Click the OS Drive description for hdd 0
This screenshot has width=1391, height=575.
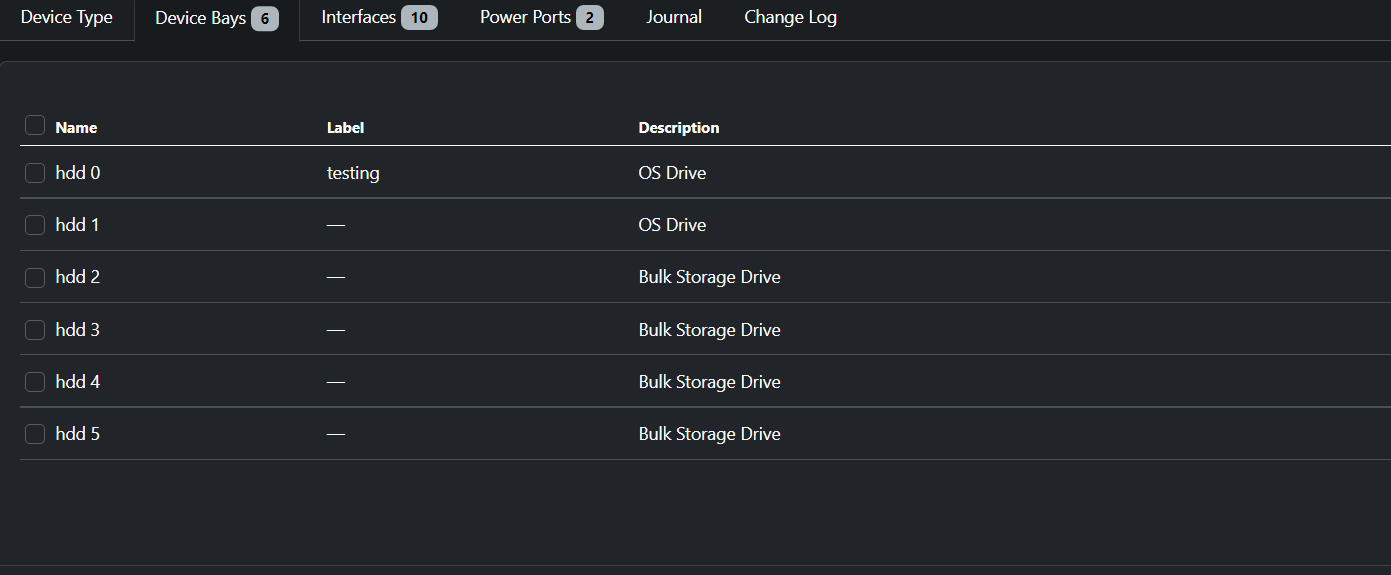coord(672,173)
